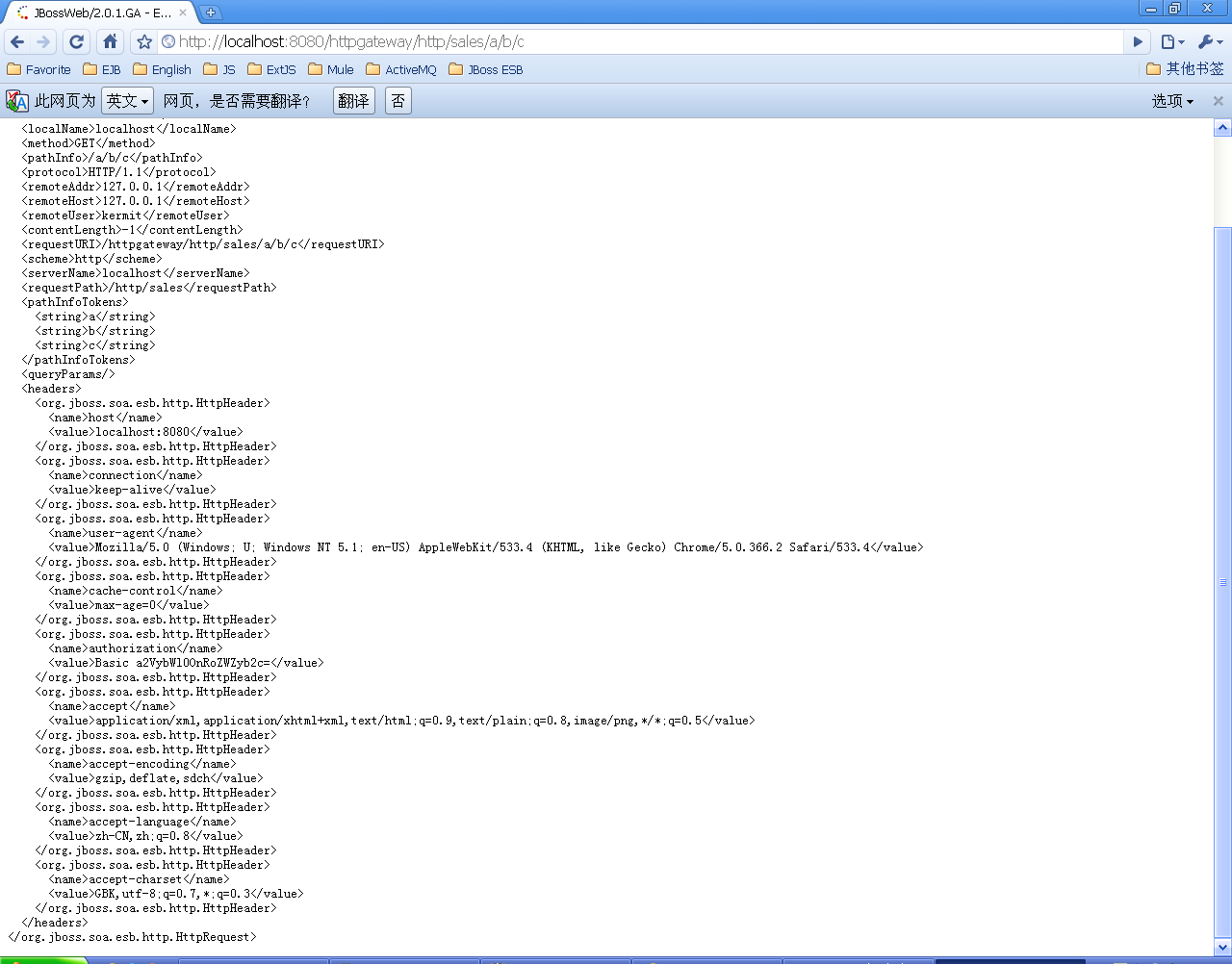1232x964 pixels.
Task: Click the translate bar icon
Action: click(x=17, y=101)
